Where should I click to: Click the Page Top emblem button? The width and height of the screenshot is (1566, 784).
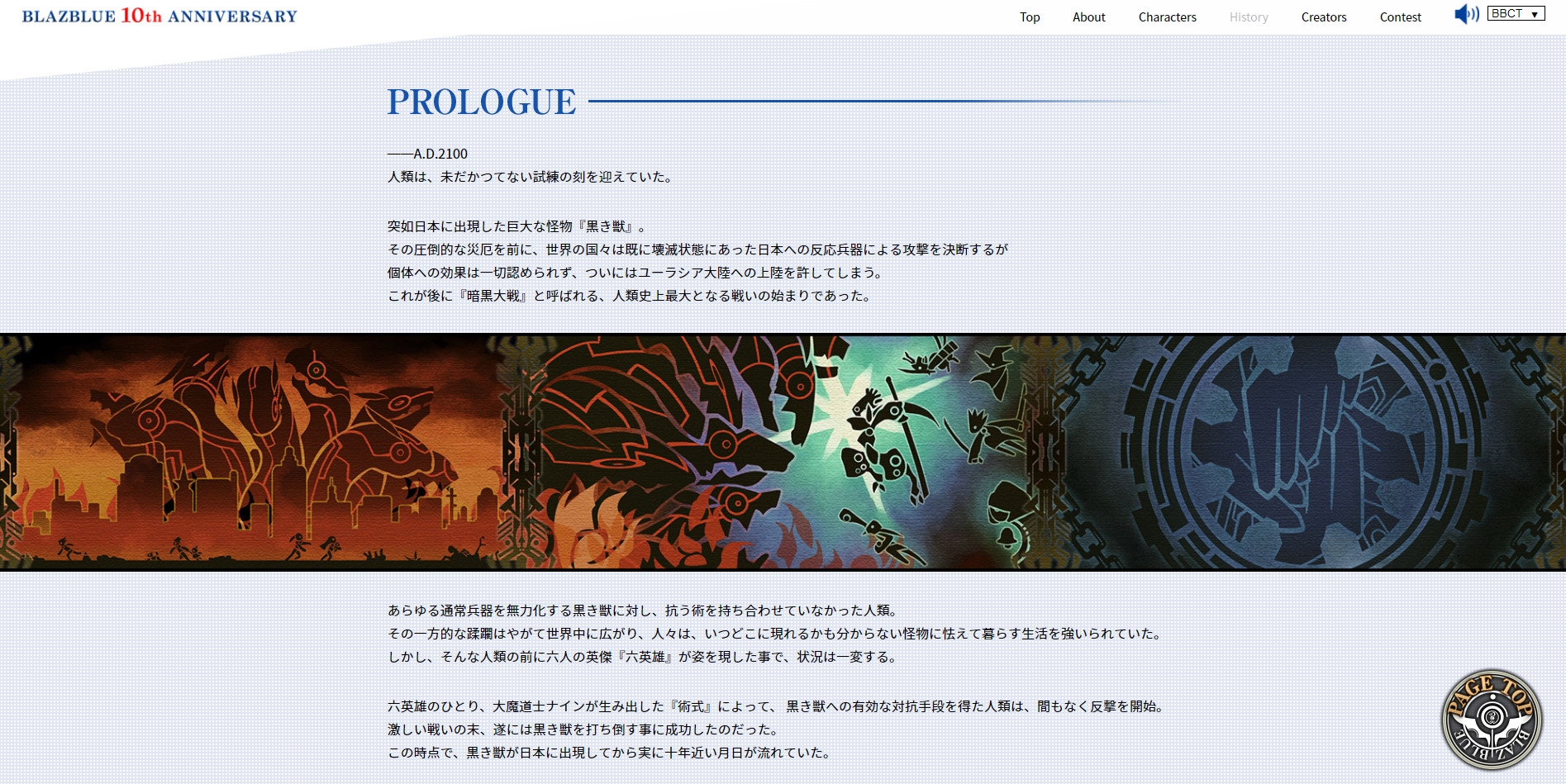click(1492, 719)
